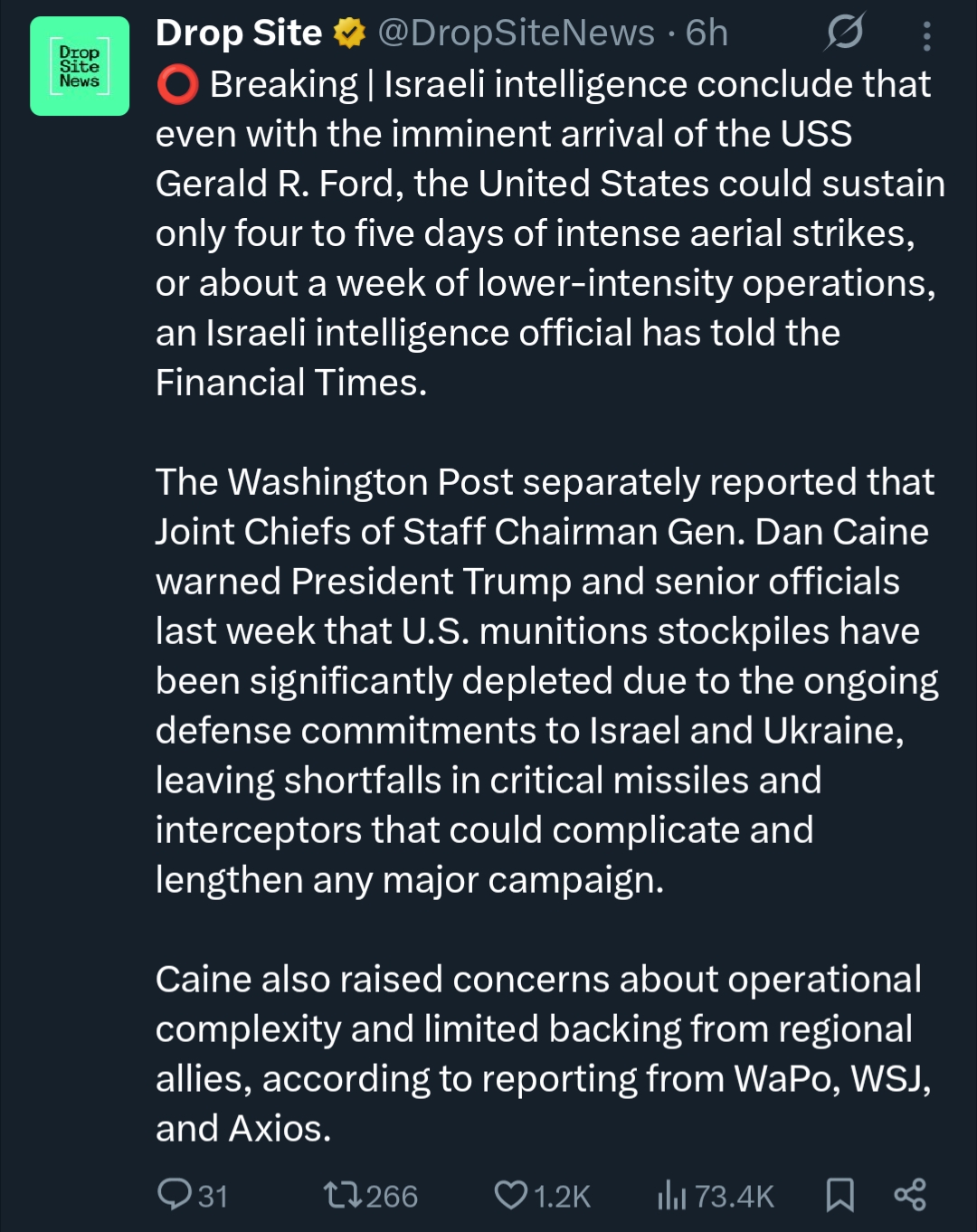The image size is (977, 1232).
Task: Open the 6h post timestamp
Action: pos(707,33)
